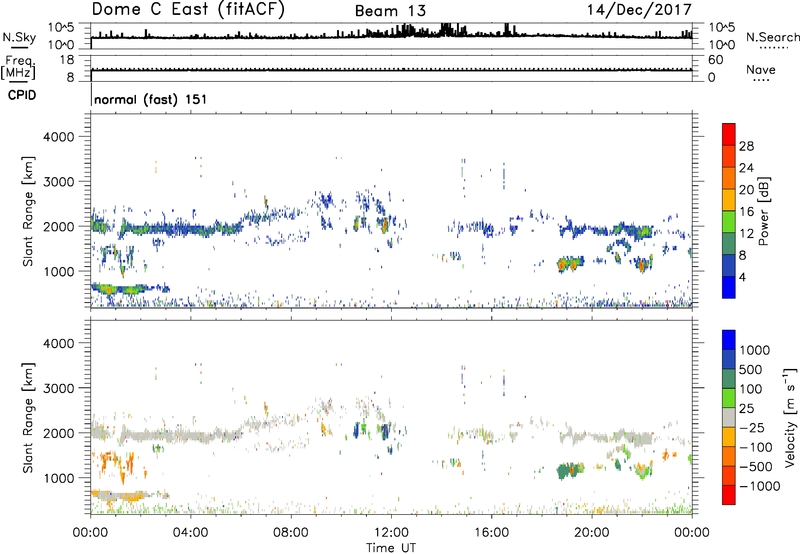The image size is (800, 554).
Task: Click the '12:00' time axis tick label
Action: (391, 533)
